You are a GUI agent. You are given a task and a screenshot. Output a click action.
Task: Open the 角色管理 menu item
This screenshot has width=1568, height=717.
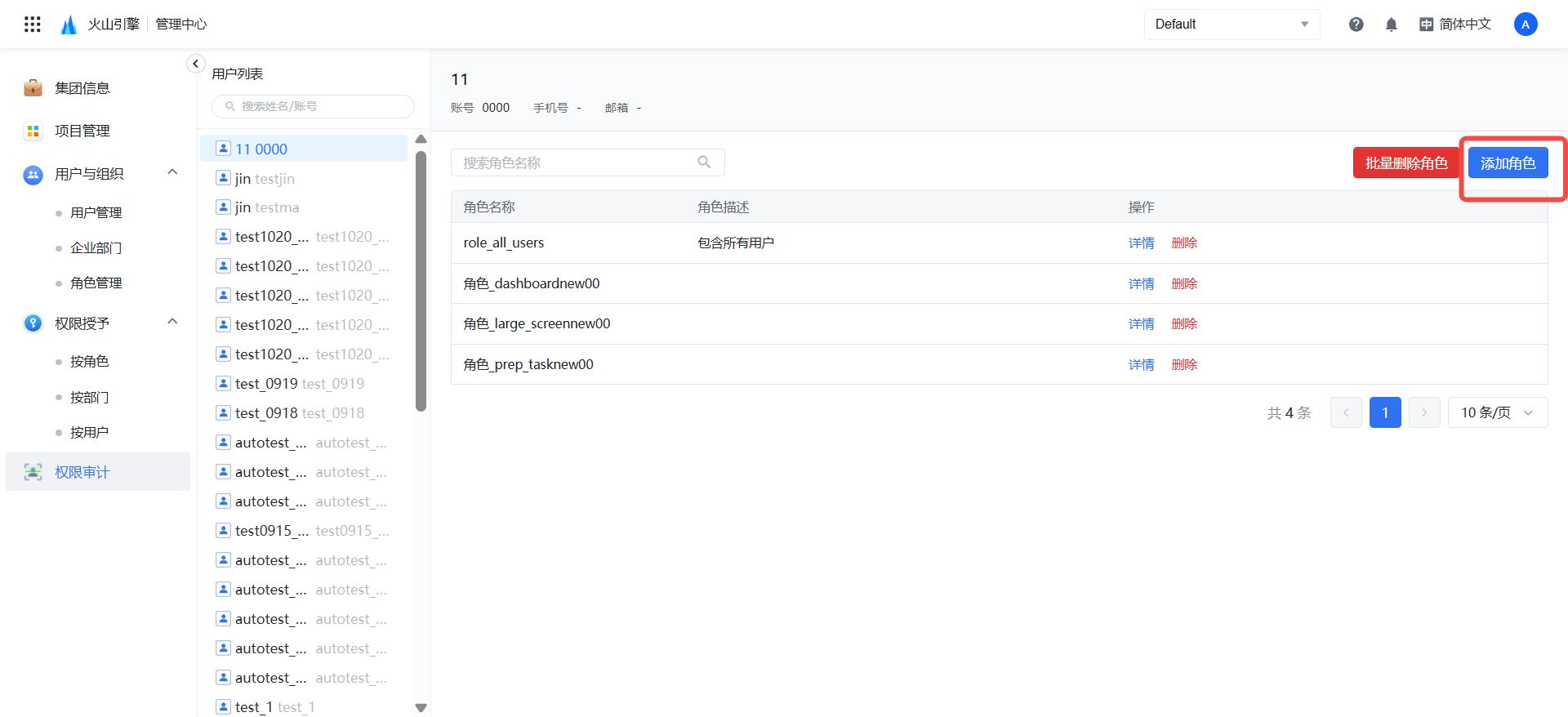tap(96, 283)
